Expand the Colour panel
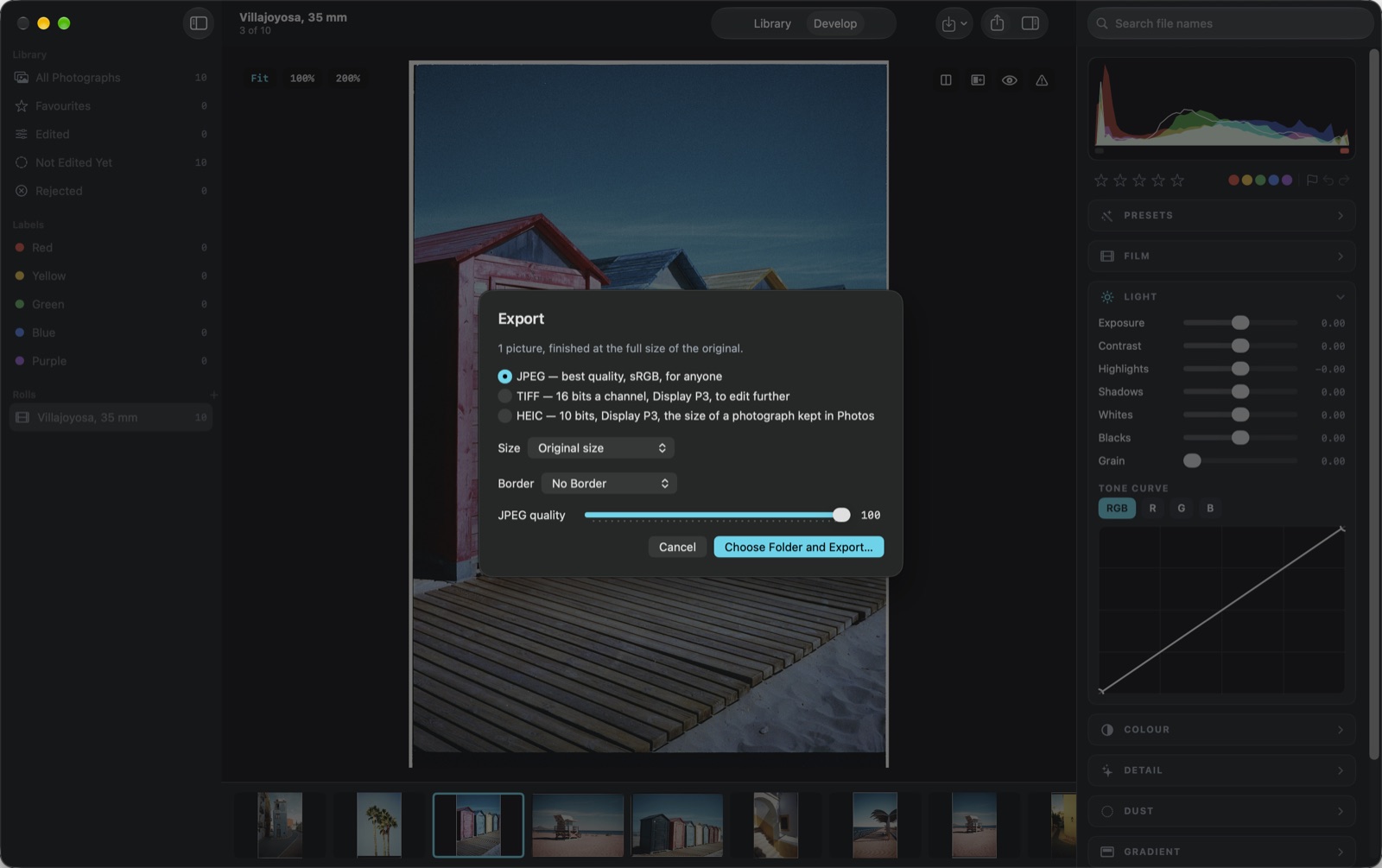The image size is (1382, 868). pos(1221,730)
